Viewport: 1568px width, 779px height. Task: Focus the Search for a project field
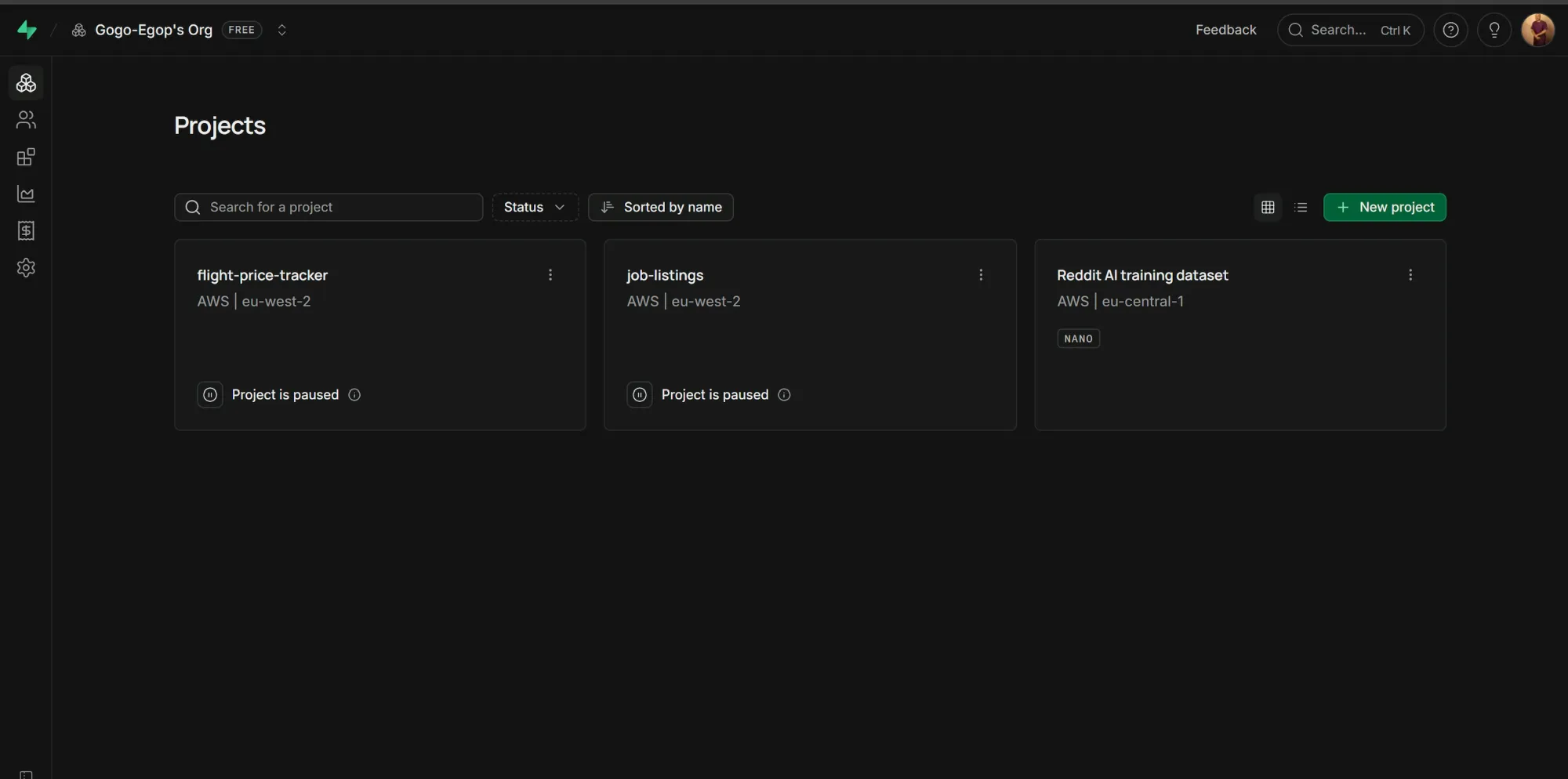pos(328,207)
